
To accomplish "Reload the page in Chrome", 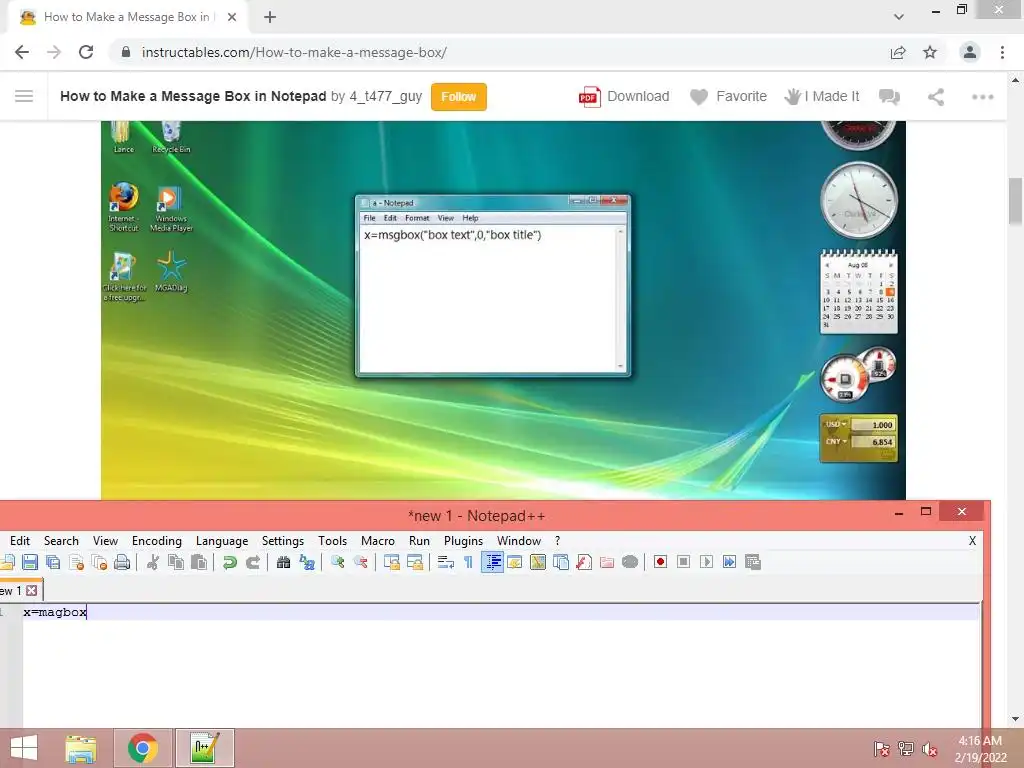I will [x=86, y=52].
